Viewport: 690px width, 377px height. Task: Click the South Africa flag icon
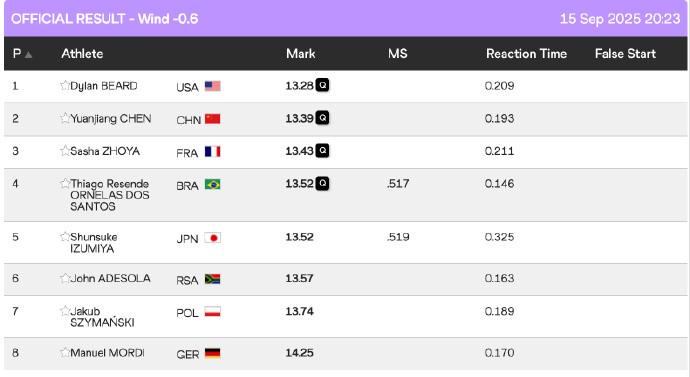click(213, 279)
